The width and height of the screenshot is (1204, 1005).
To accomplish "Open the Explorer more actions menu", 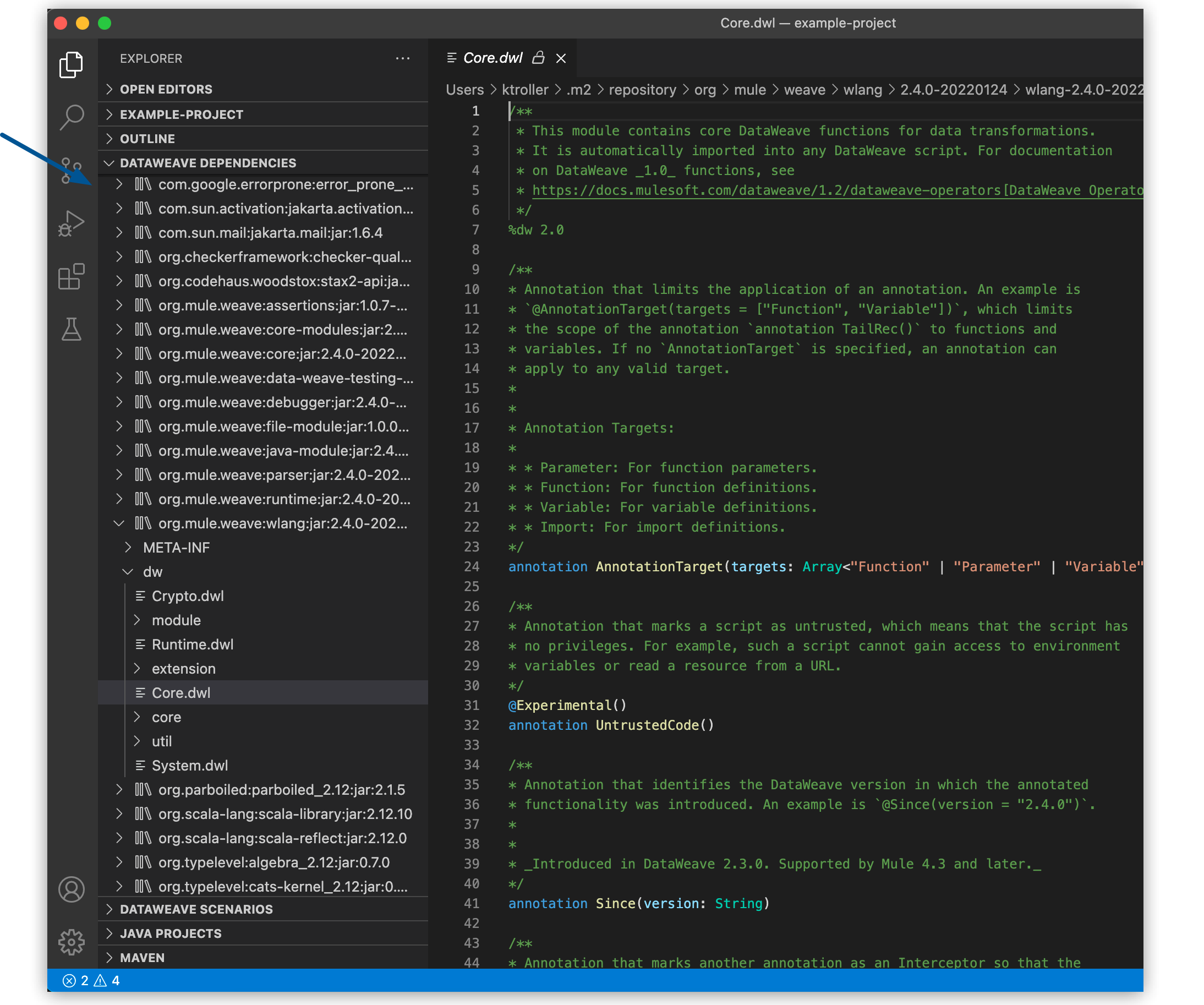I will pos(403,58).
